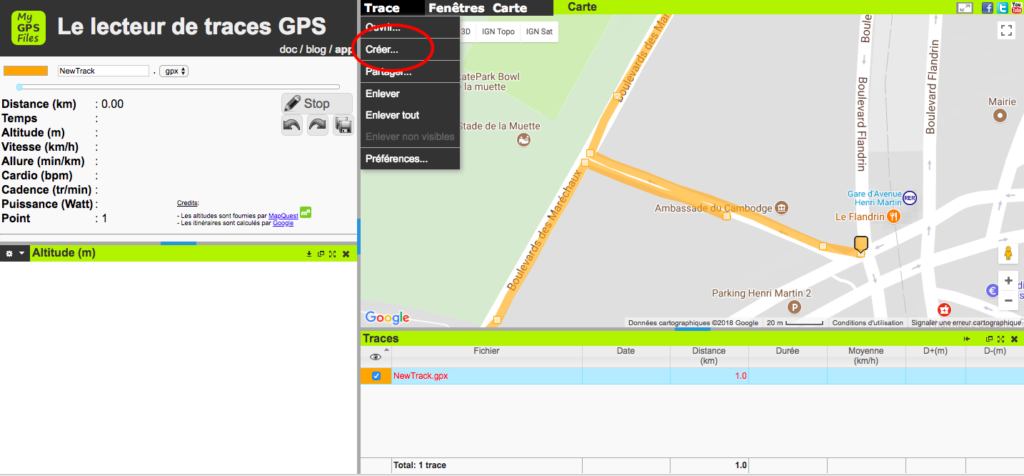Click the Google logo on map
Screen dimensions: 1024x476
(x=387, y=318)
